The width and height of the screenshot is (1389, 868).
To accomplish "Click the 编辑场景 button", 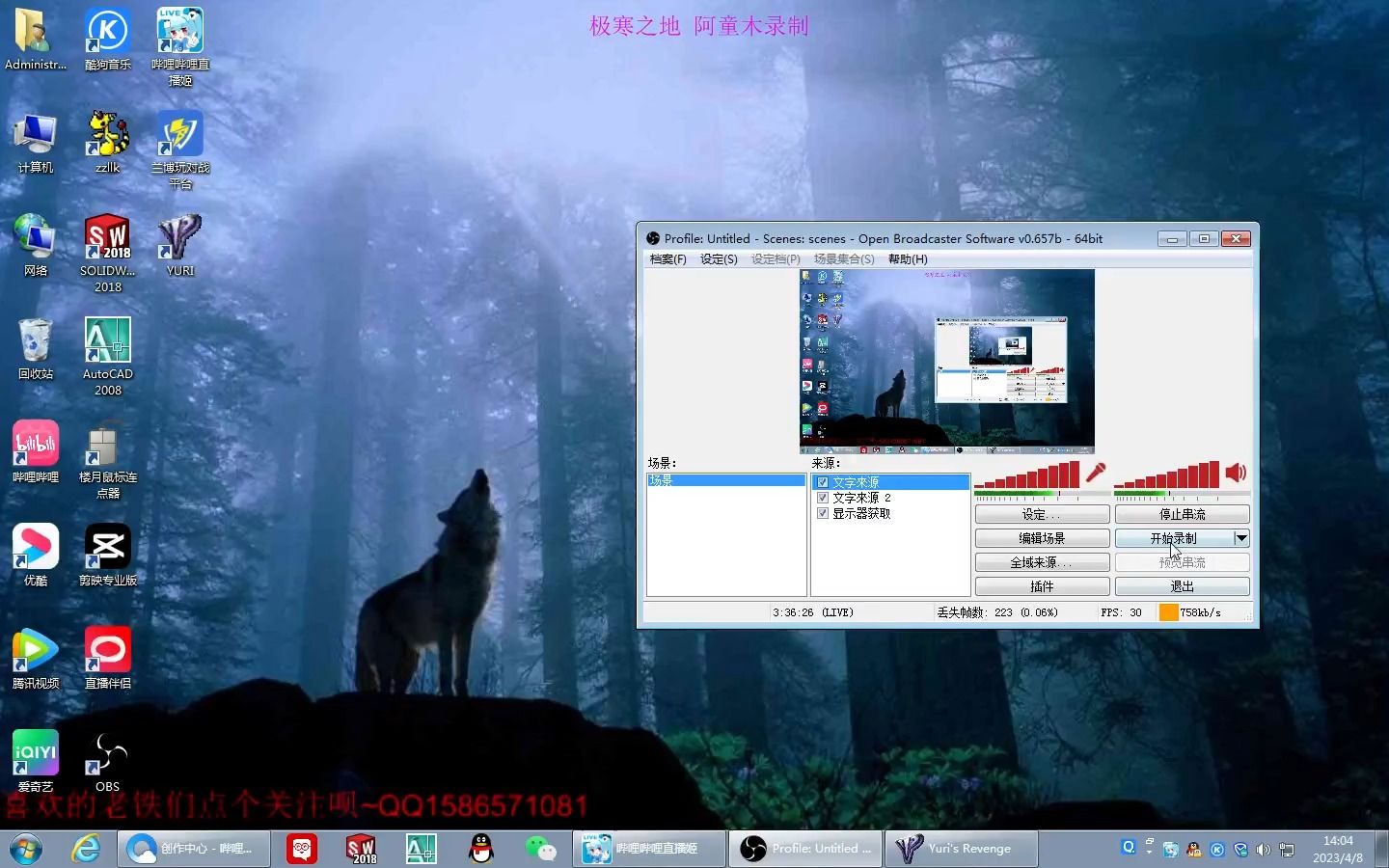I will pyautogui.click(x=1042, y=538).
